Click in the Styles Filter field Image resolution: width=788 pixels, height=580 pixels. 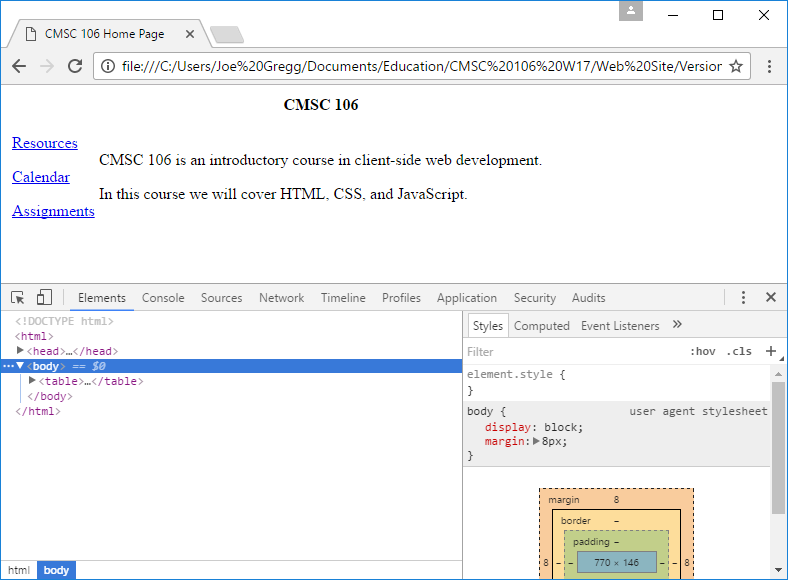click(573, 351)
